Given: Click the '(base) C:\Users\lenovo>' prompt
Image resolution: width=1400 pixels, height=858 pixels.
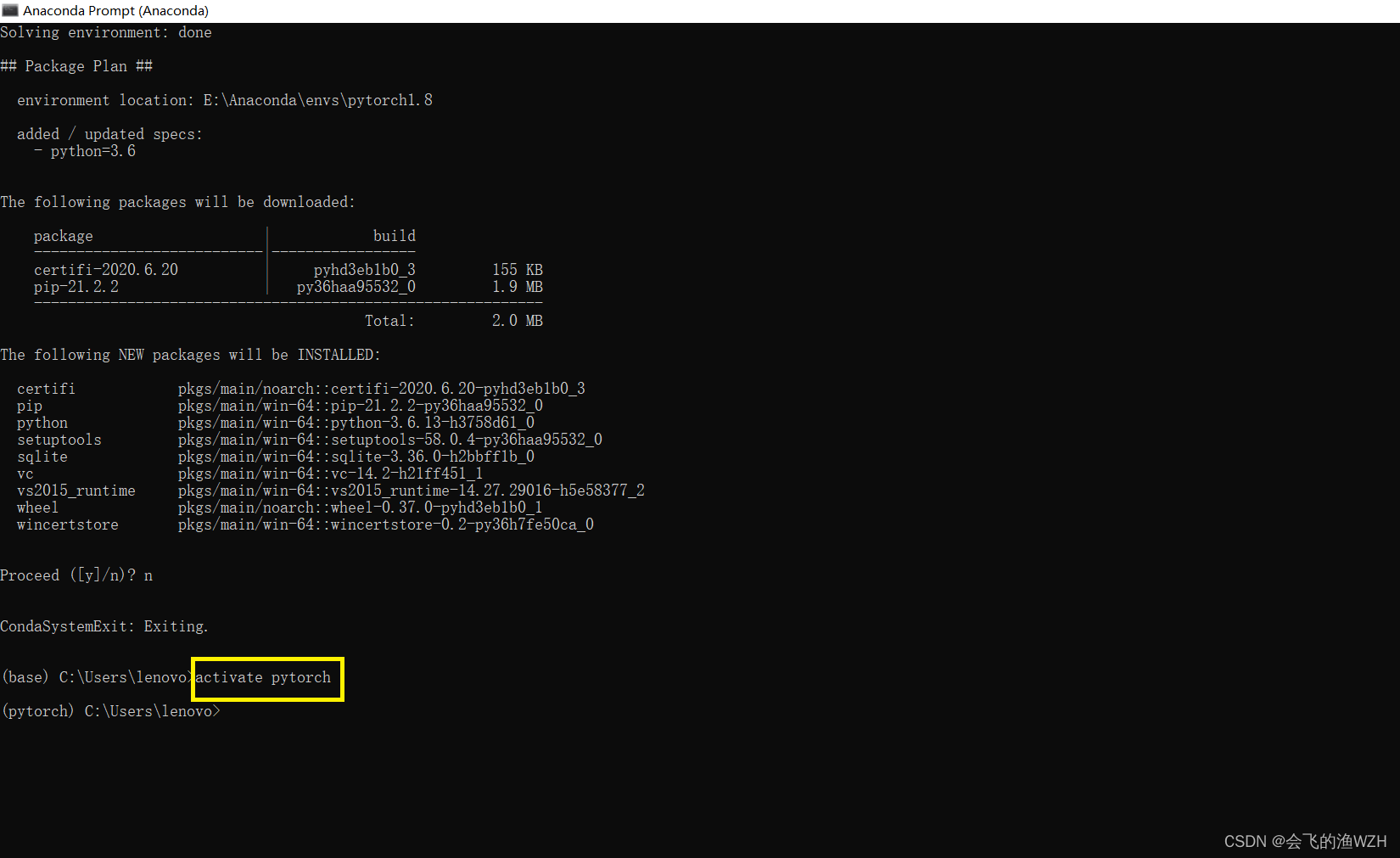Looking at the screenshot, I should (x=98, y=677).
